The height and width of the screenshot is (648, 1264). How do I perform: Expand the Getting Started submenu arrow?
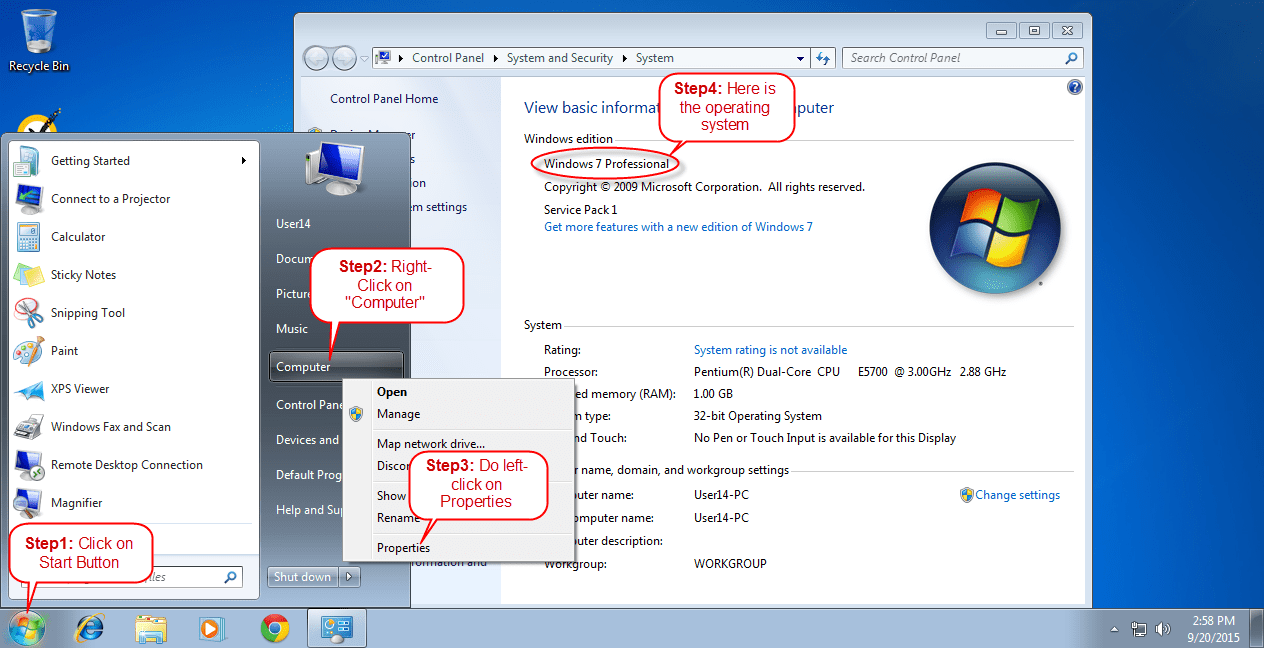click(x=243, y=160)
